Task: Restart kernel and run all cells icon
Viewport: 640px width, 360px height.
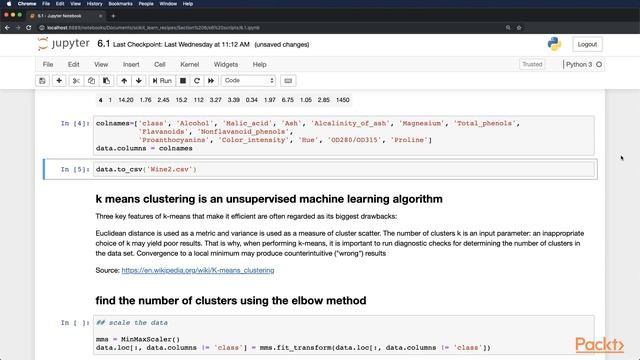Action: point(211,81)
